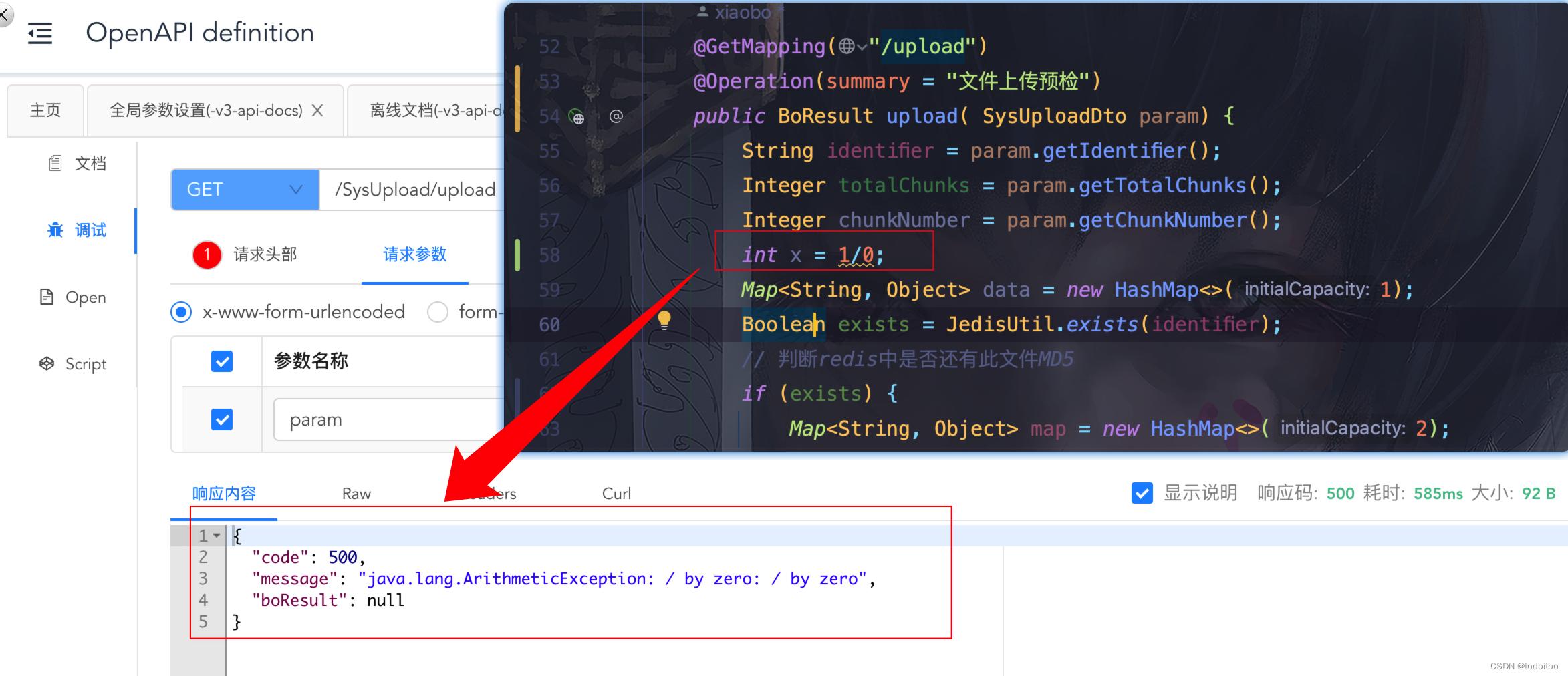
Task: Click upload method name in code editor
Action: click(x=922, y=116)
